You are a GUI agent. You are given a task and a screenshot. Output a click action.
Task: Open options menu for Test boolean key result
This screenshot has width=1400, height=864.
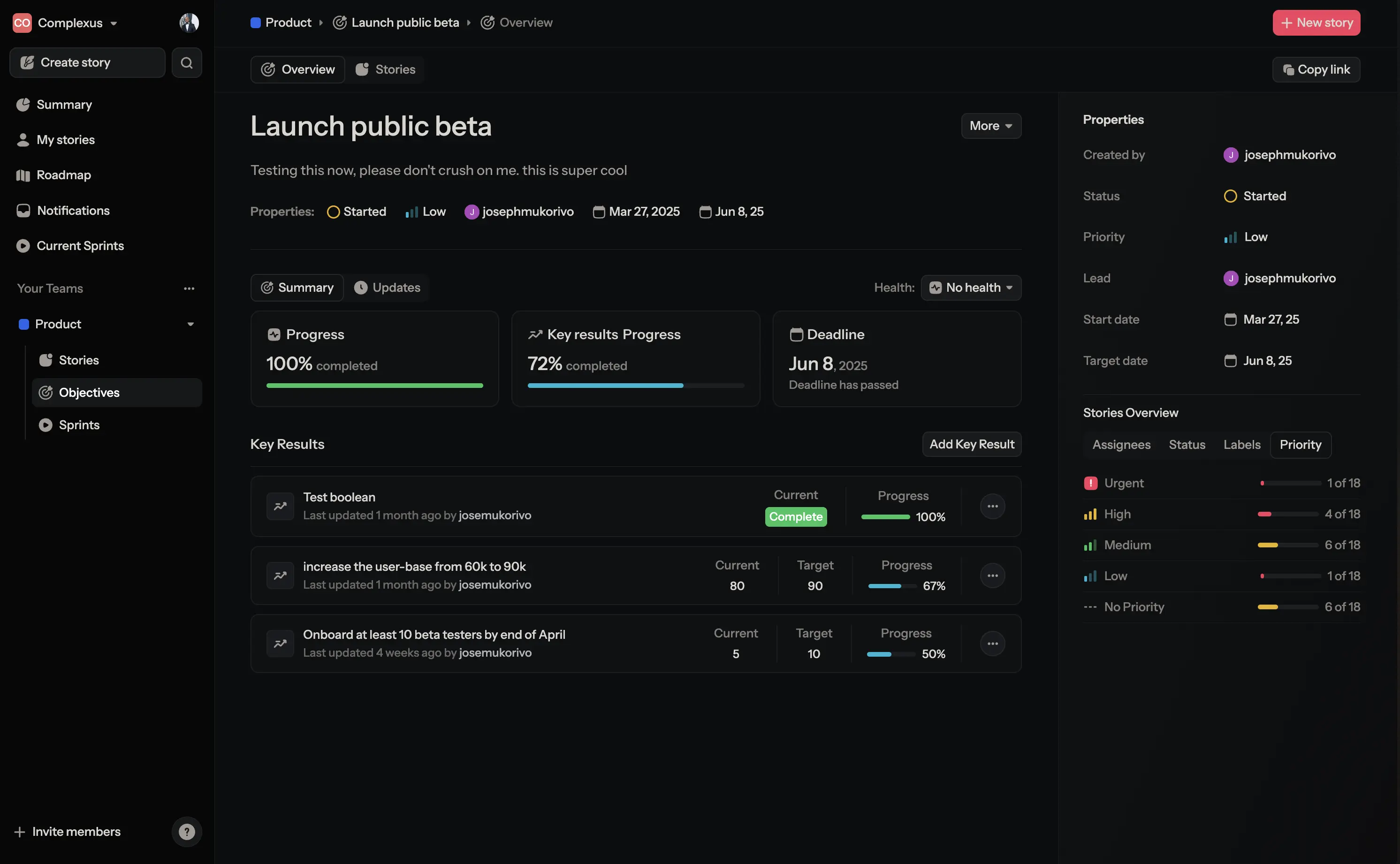[x=993, y=506]
